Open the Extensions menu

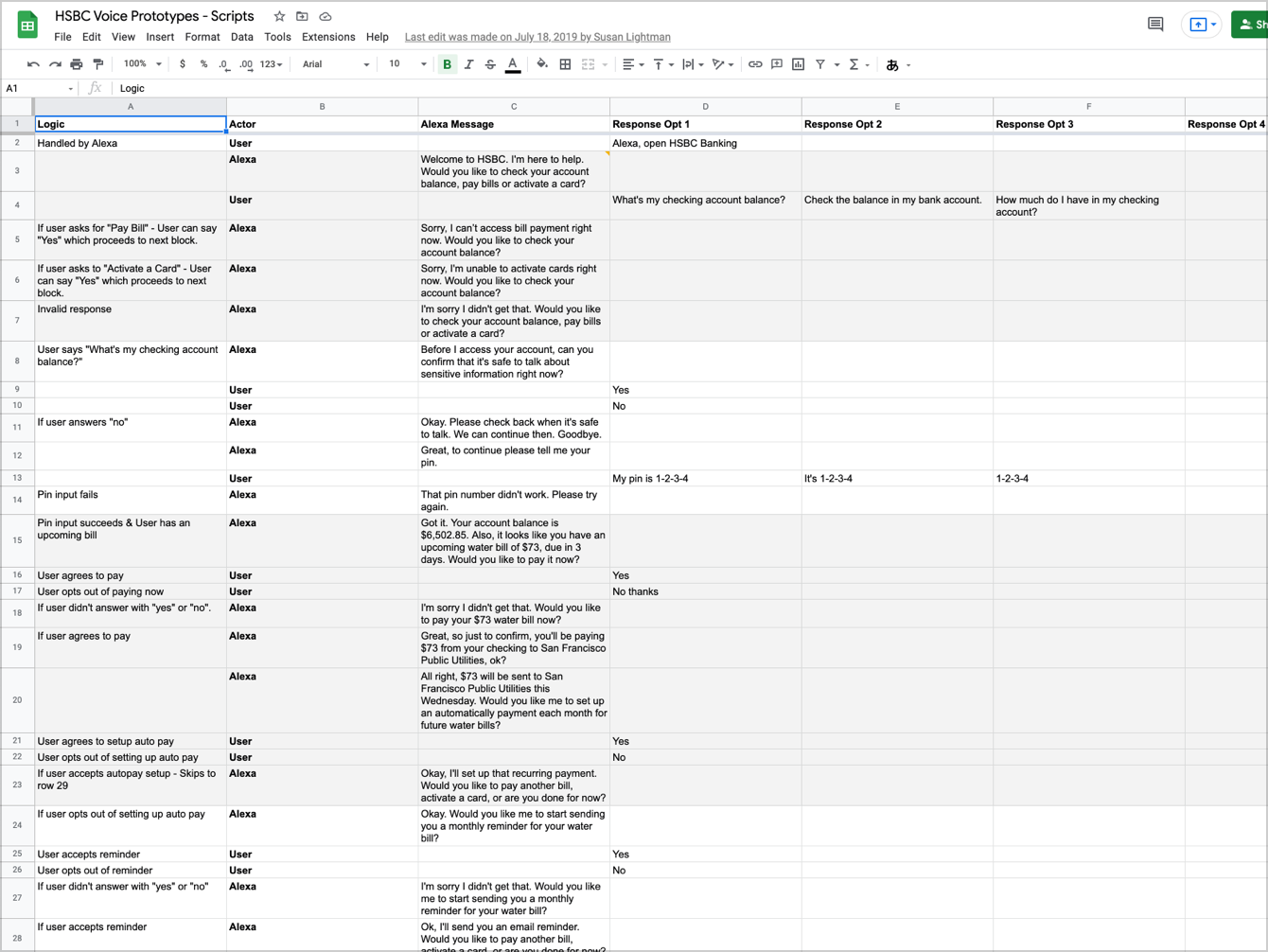(x=328, y=37)
